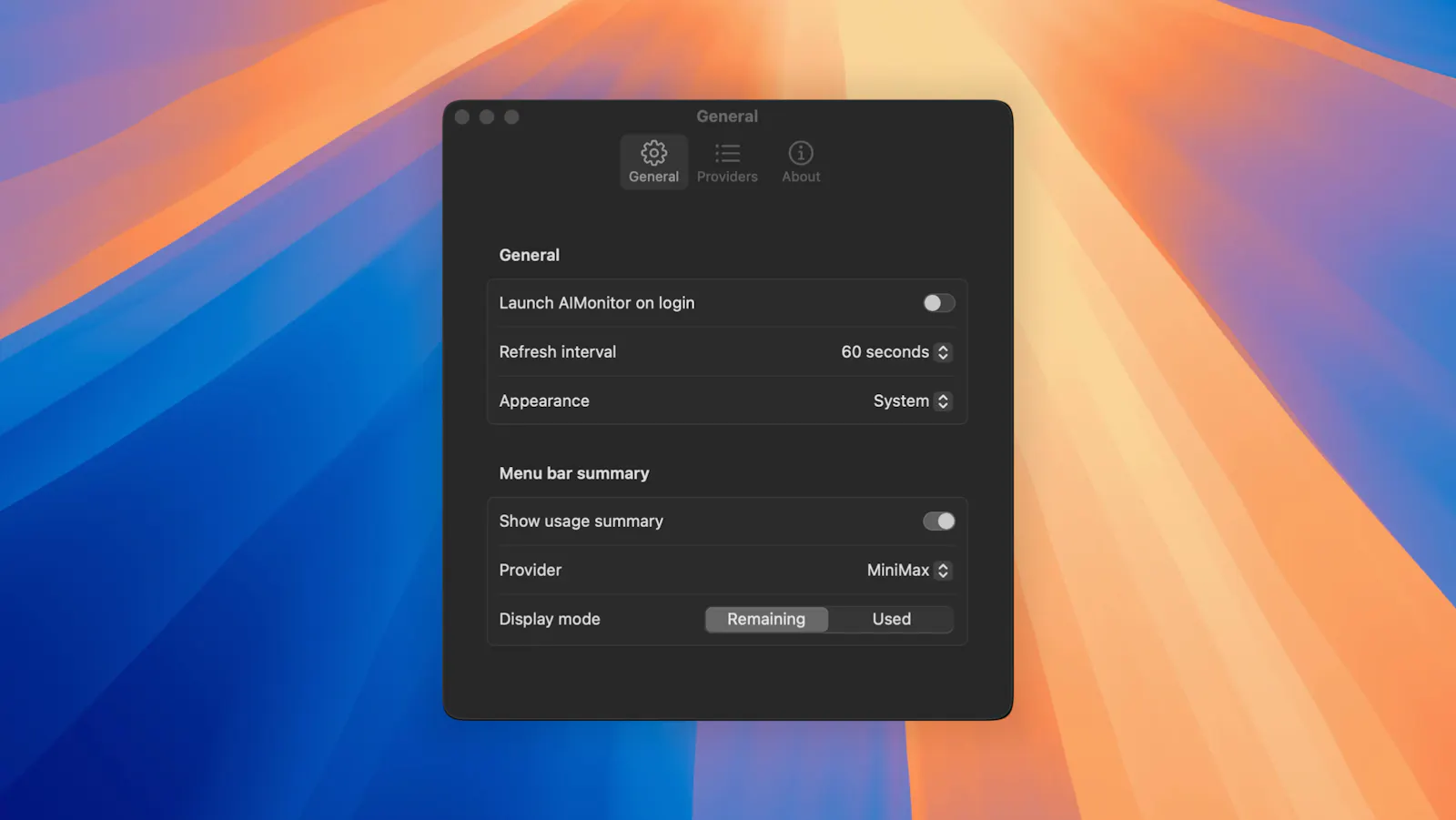
Task: Click the 'Show usage summary' label
Action: 581,521
